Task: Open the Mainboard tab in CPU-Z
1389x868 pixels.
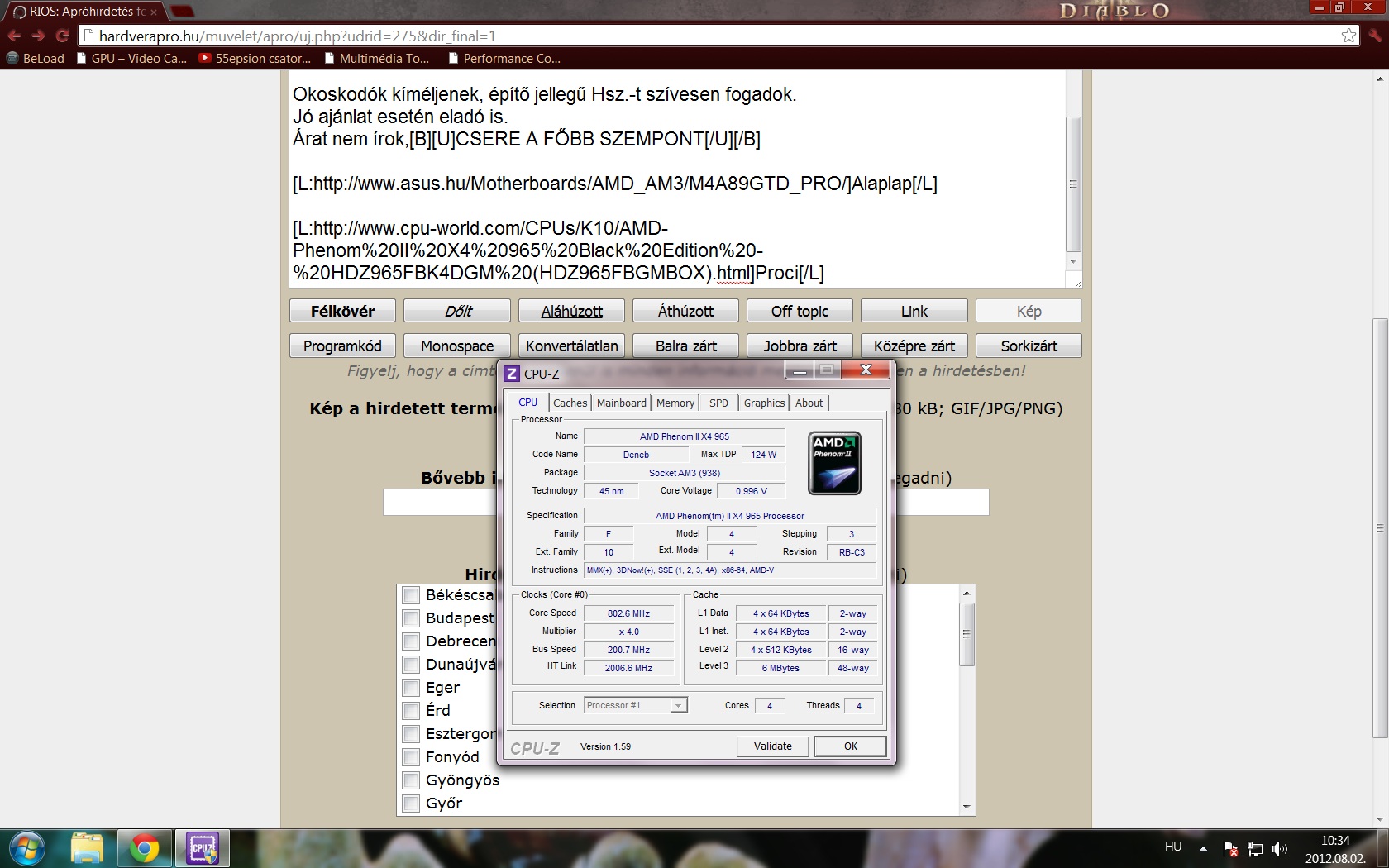Action: coord(622,403)
